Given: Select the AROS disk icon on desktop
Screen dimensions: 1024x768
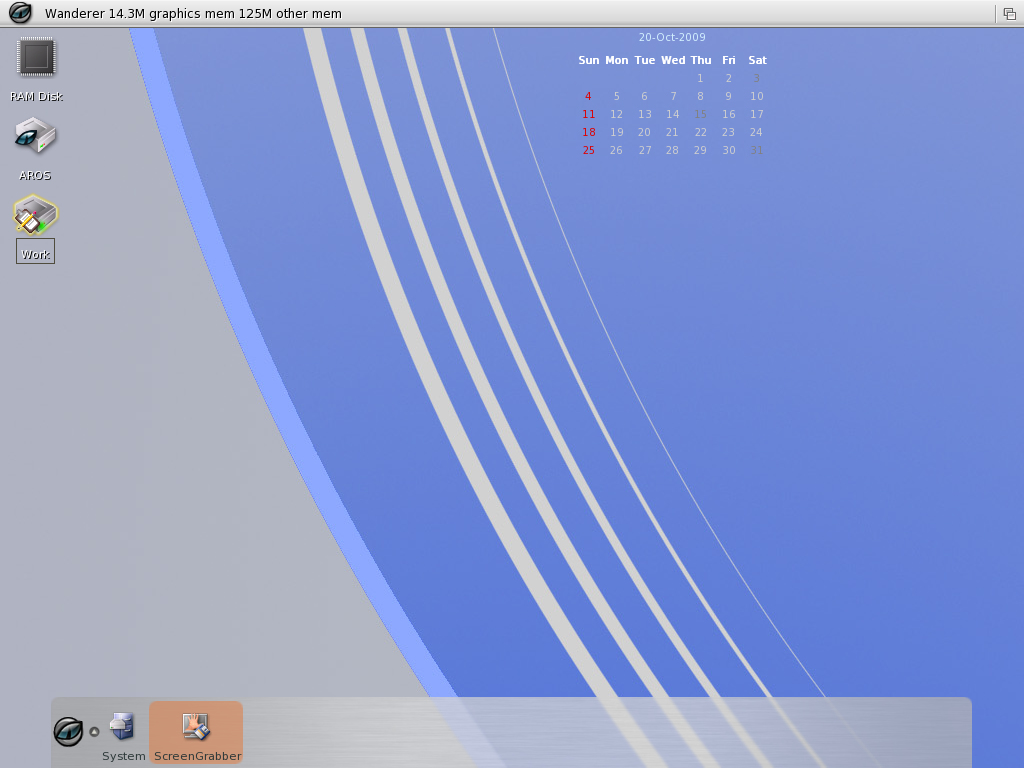Looking at the screenshot, I should 36,137.
